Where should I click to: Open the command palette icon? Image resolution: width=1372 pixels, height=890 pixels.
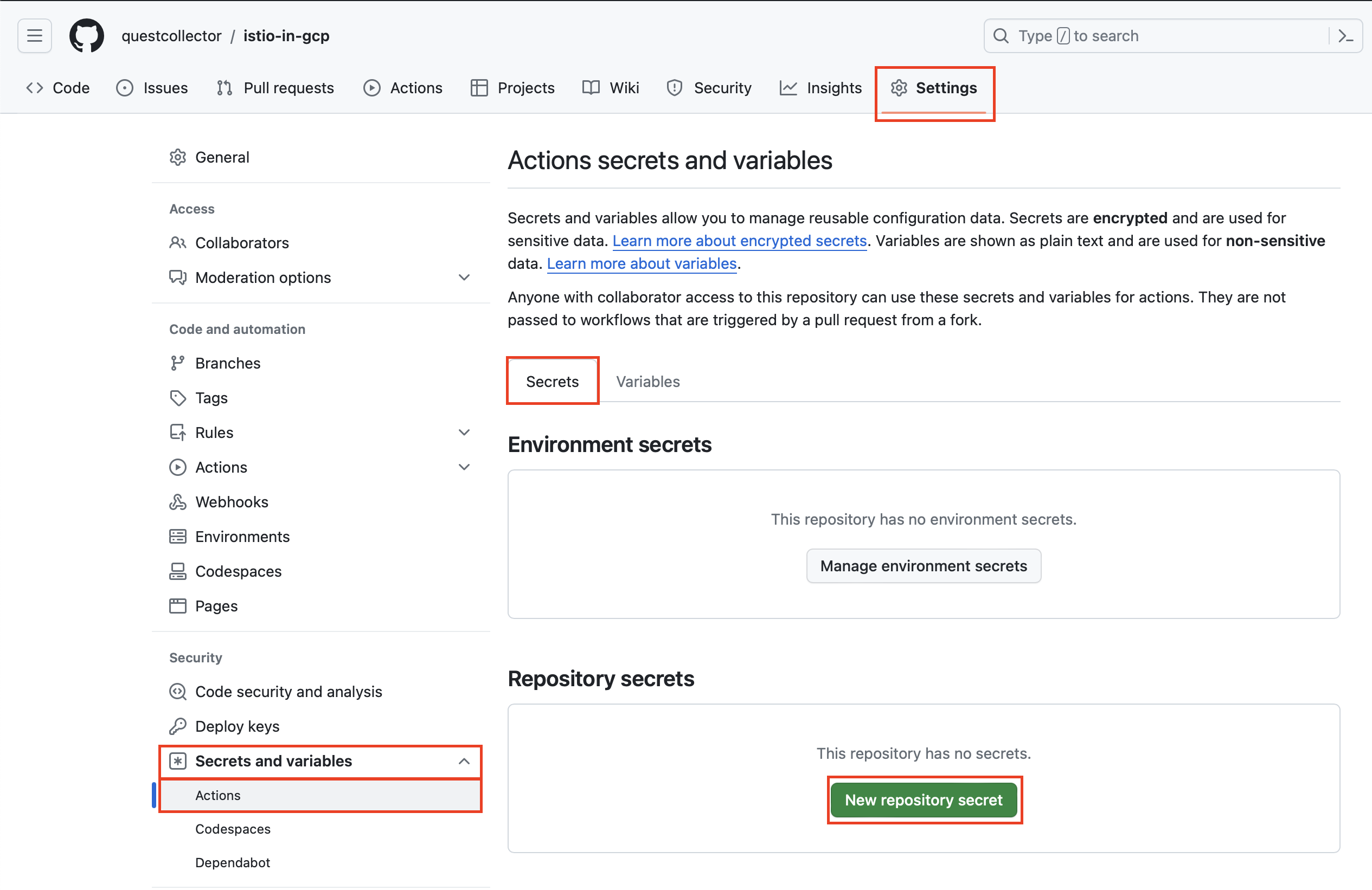(x=1345, y=36)
